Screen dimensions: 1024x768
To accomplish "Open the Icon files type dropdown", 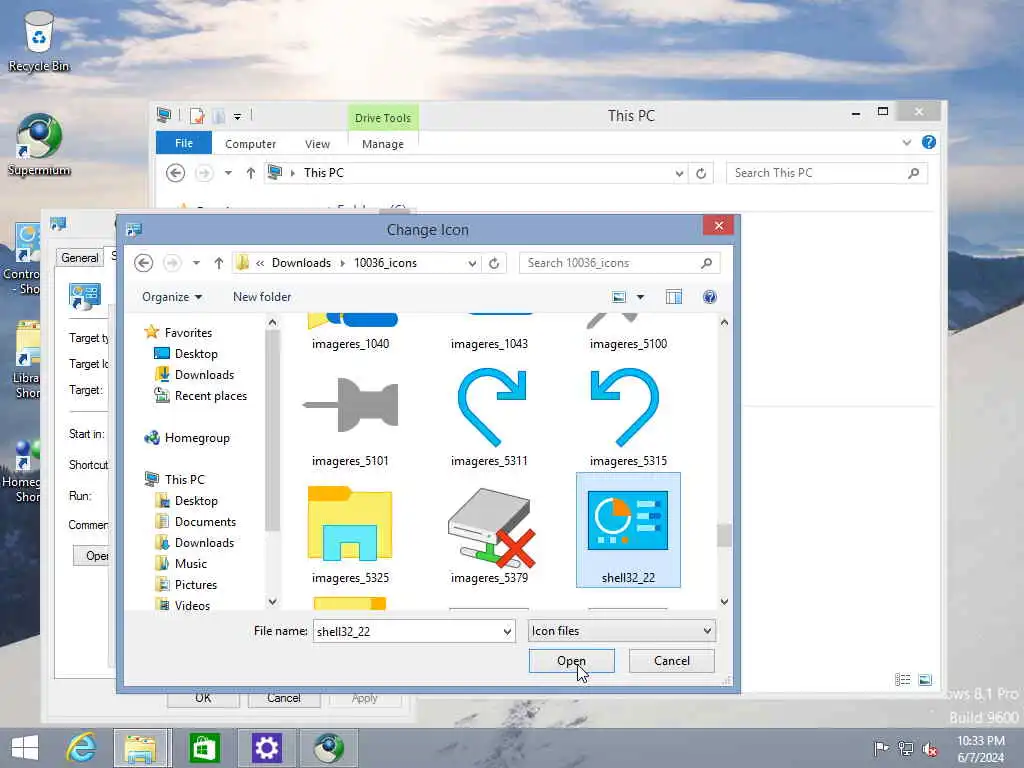I will tap(621, 631).
